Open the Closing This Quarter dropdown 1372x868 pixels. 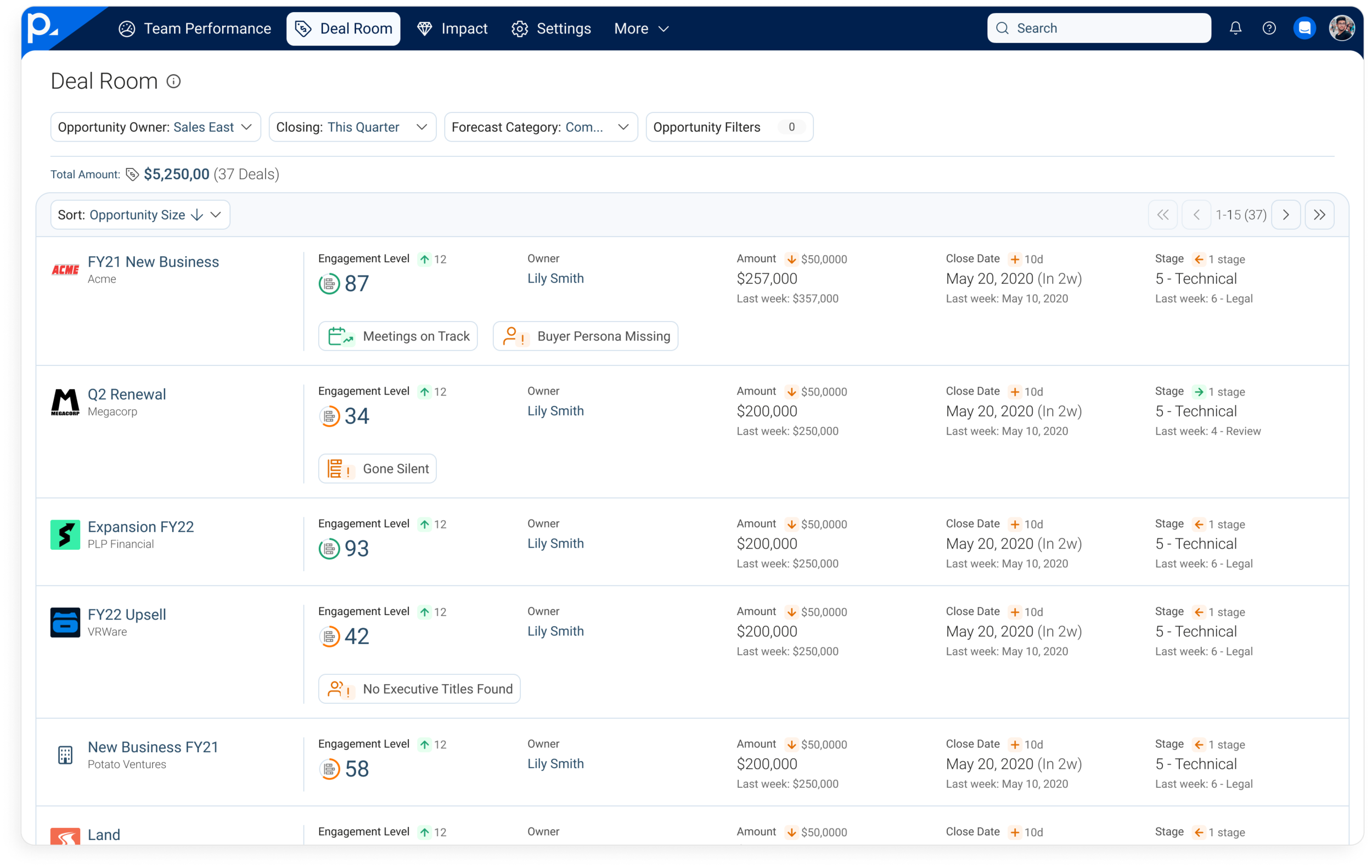[352, 127]
